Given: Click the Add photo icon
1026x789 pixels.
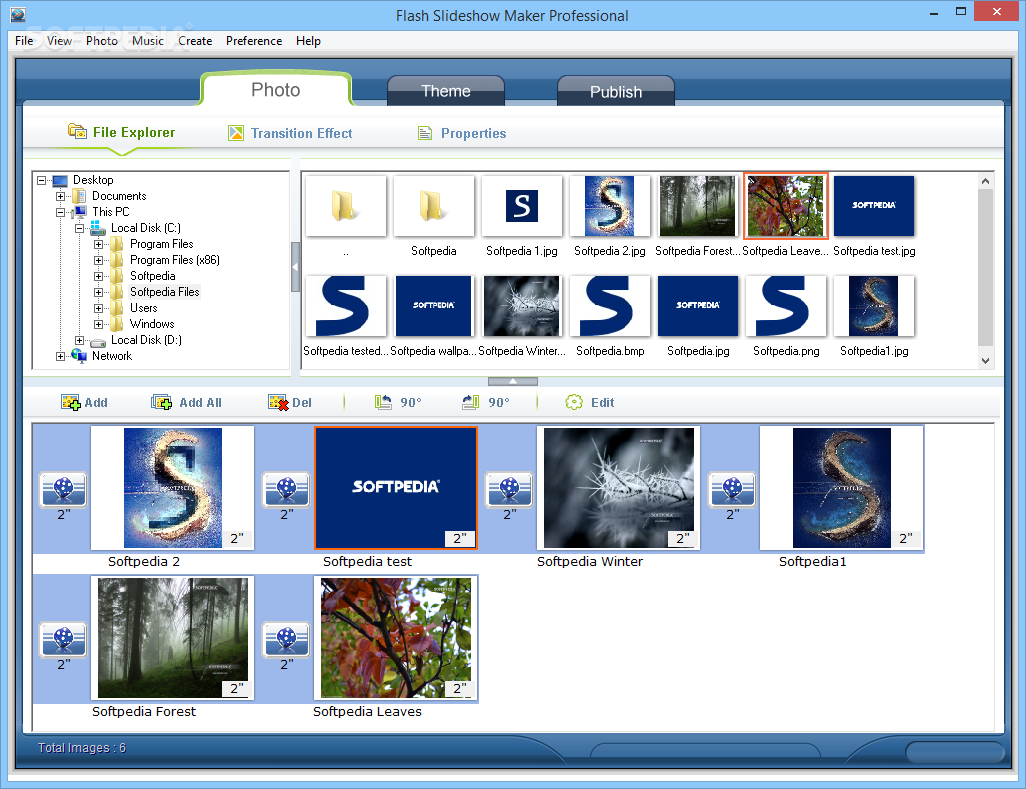Looking at the screenshot, I should pos(71,402).
